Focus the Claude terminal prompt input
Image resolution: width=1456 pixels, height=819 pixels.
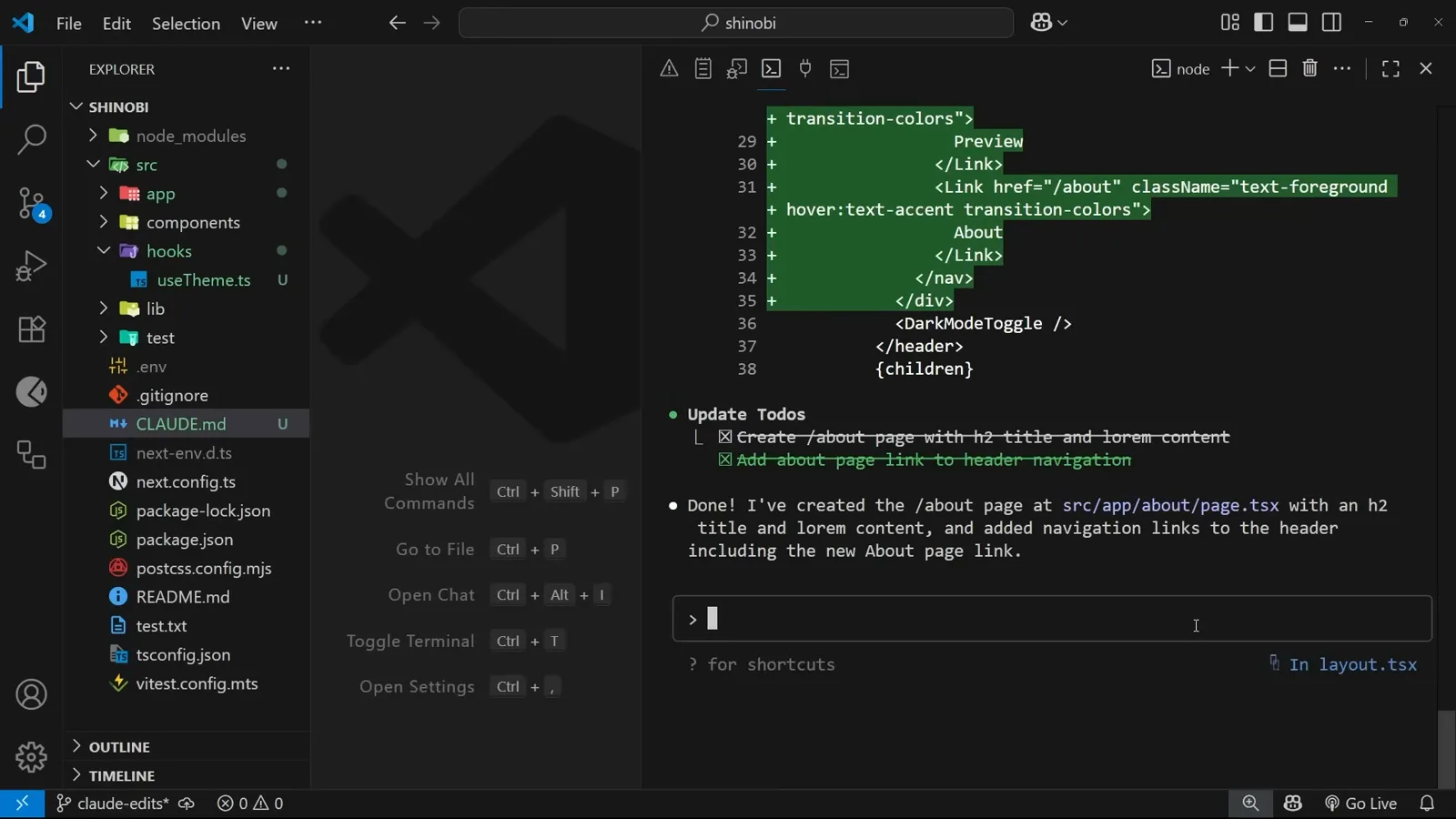[x=1052, y=619]
